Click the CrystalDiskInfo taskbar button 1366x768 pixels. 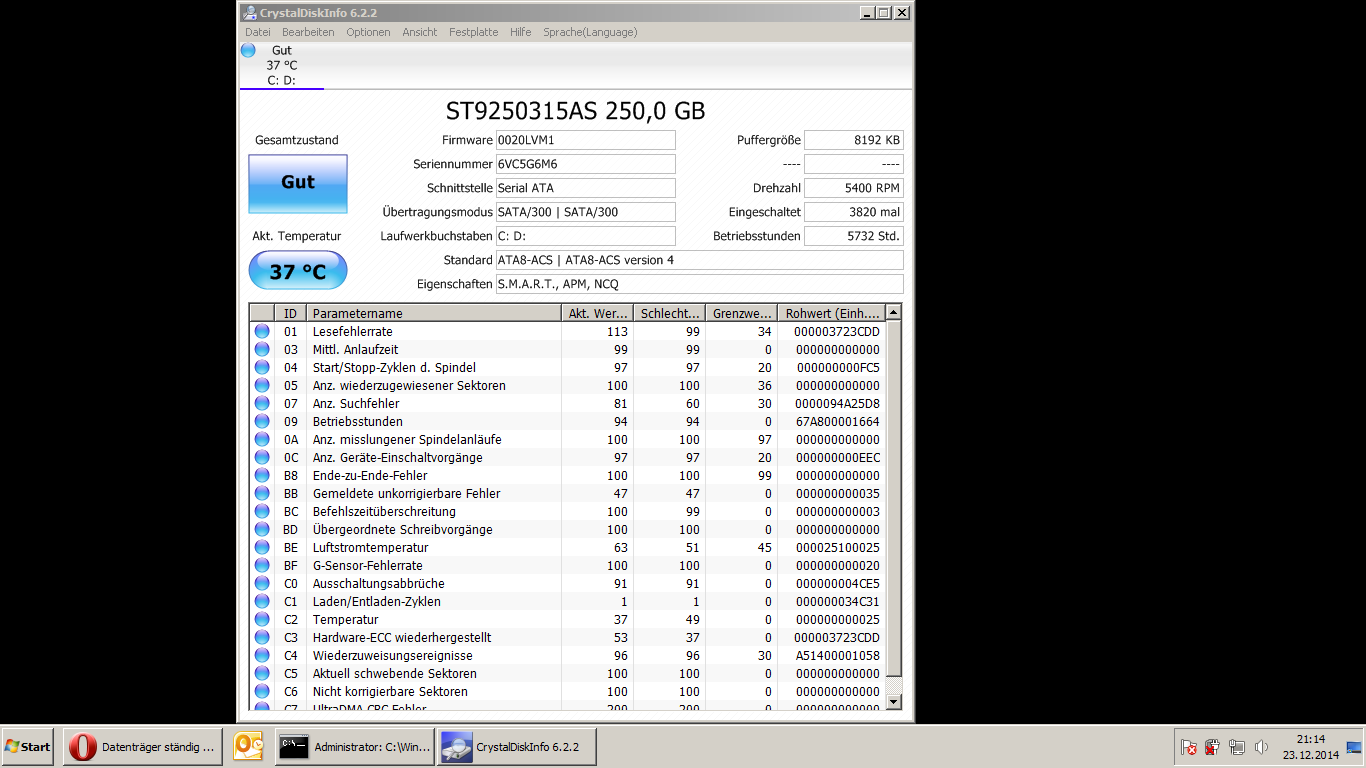pyautogui.click(x=517, y=747)
